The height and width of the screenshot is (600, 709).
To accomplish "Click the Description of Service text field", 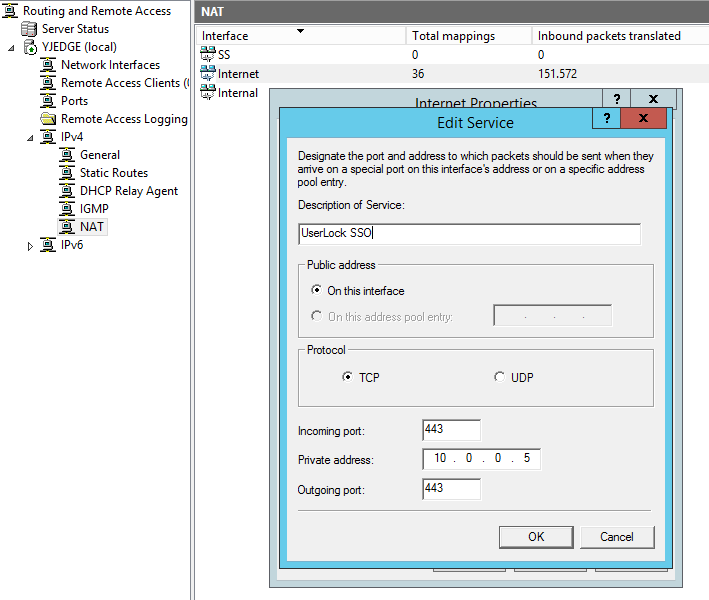I will pyautogui.click(x=469, y=233).
